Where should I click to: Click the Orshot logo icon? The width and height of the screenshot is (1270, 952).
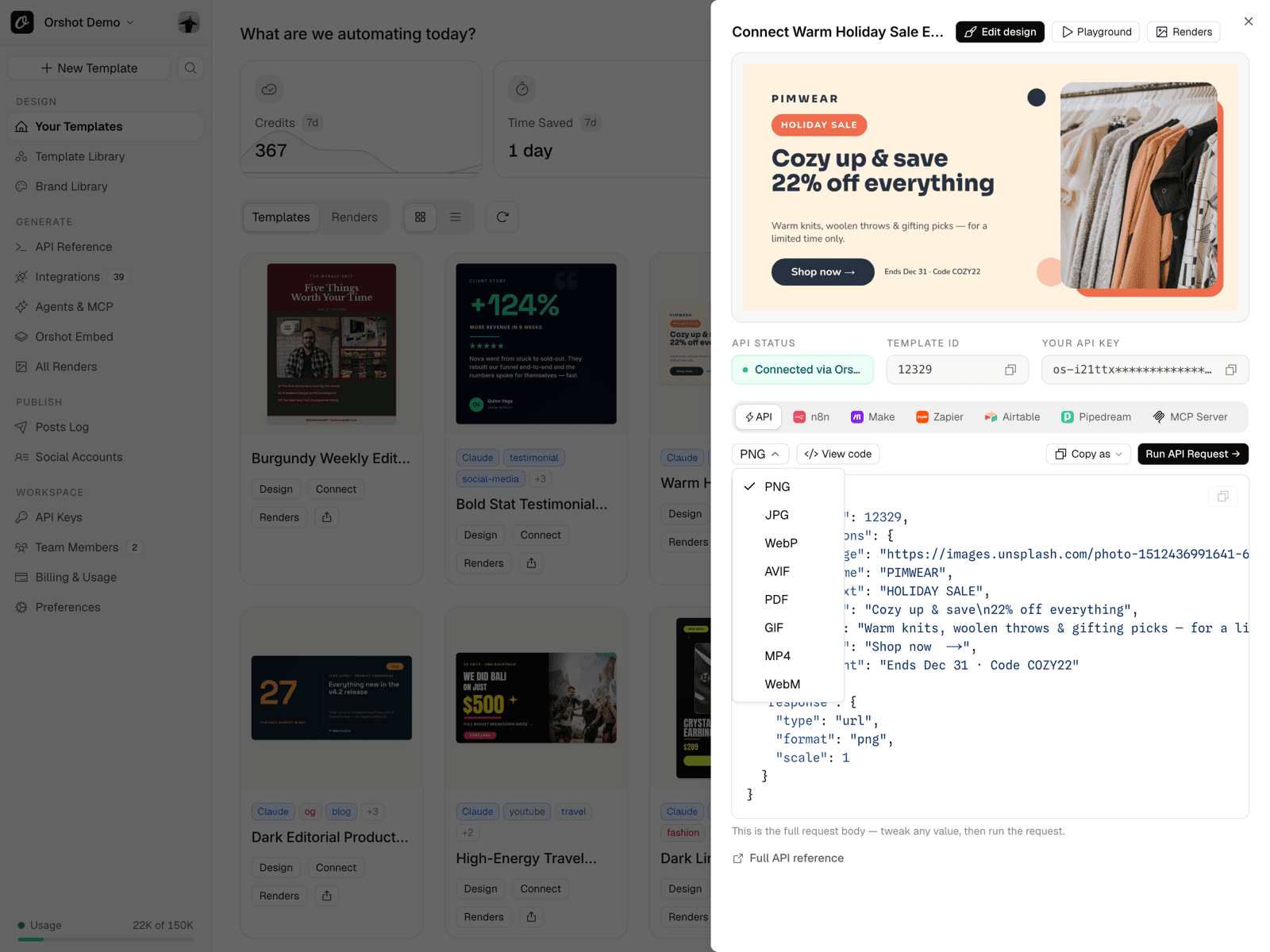22,22
